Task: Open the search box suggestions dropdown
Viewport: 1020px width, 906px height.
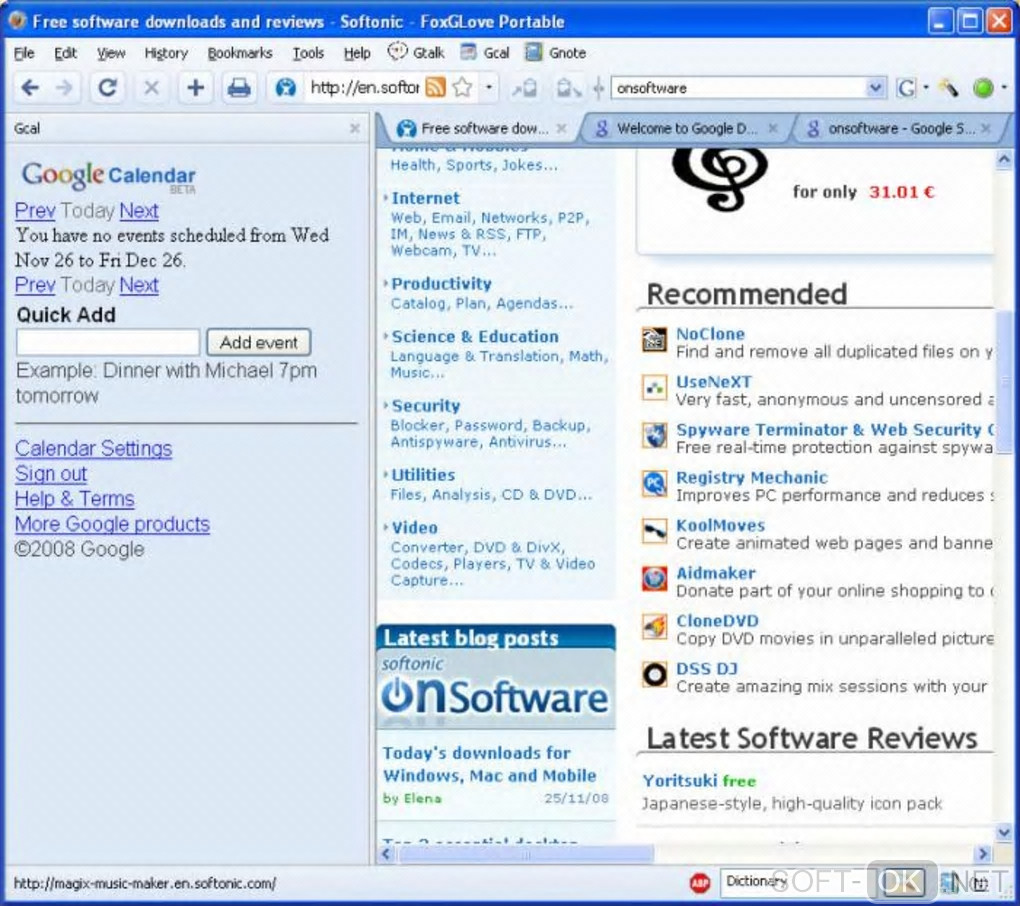Action: 876,88
